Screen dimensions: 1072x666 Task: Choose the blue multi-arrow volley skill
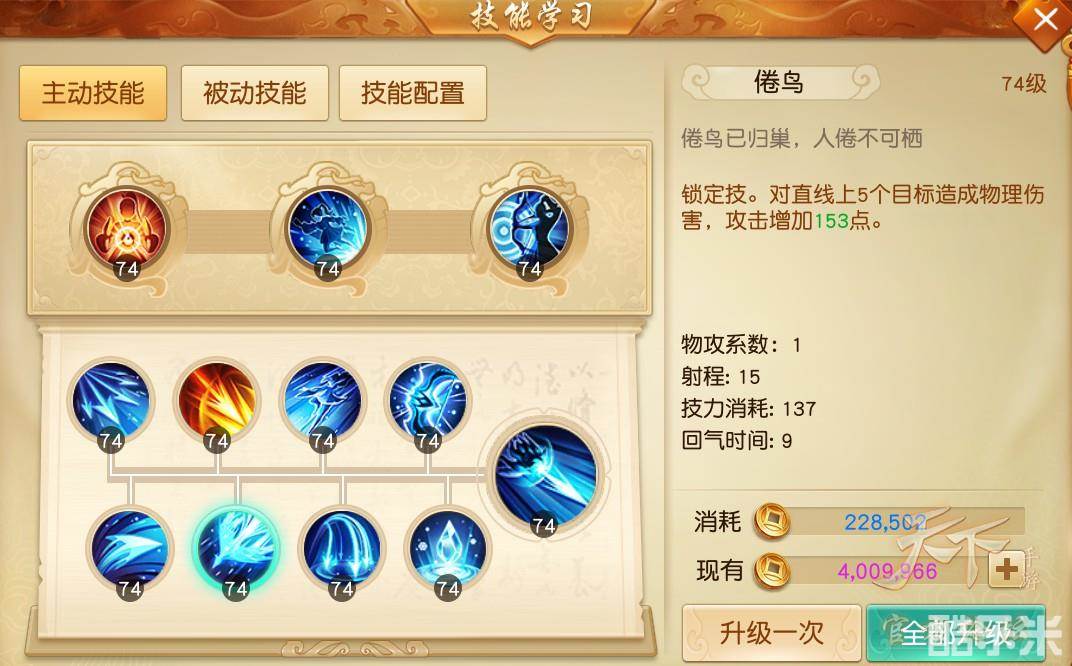coord(111,400)
